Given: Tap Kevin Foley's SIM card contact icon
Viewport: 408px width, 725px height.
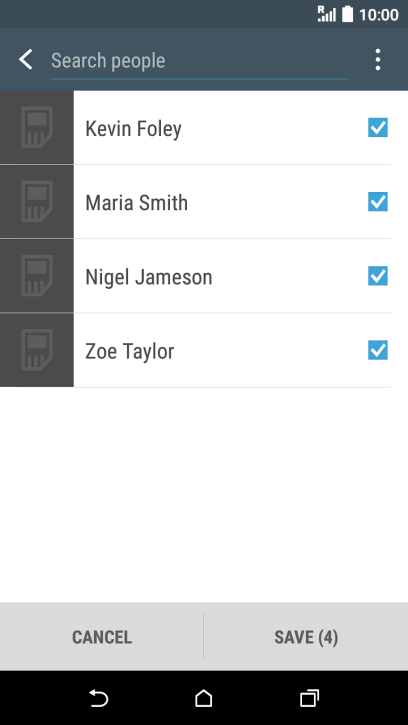Looking at the screenshot, I should (37, 128).
